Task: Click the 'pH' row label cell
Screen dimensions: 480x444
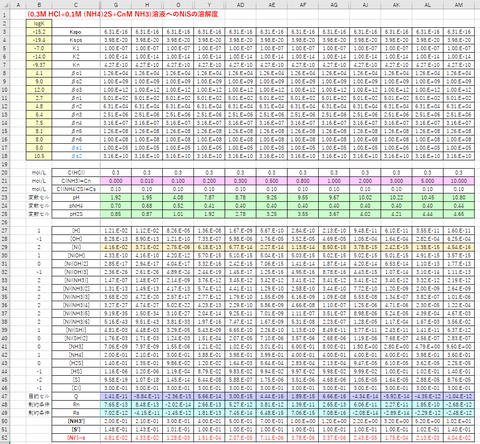Action: click(x=76, y=197)
